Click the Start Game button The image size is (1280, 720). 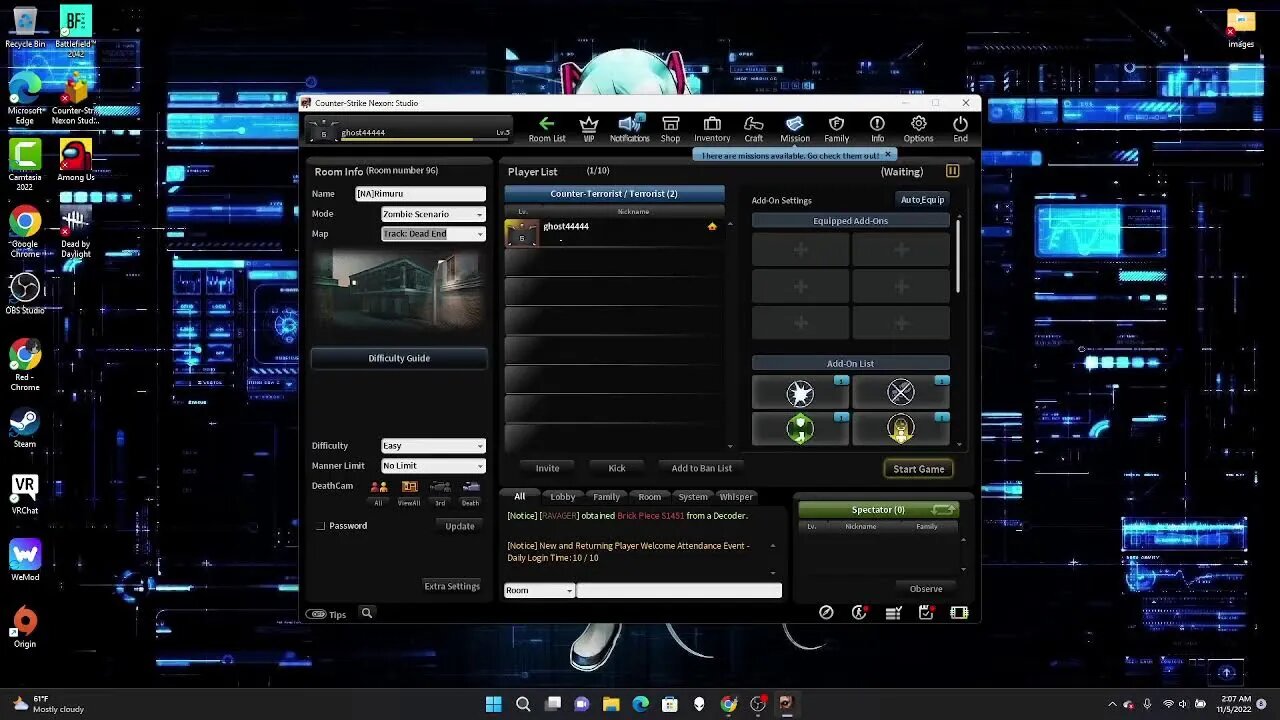point(918,469)
